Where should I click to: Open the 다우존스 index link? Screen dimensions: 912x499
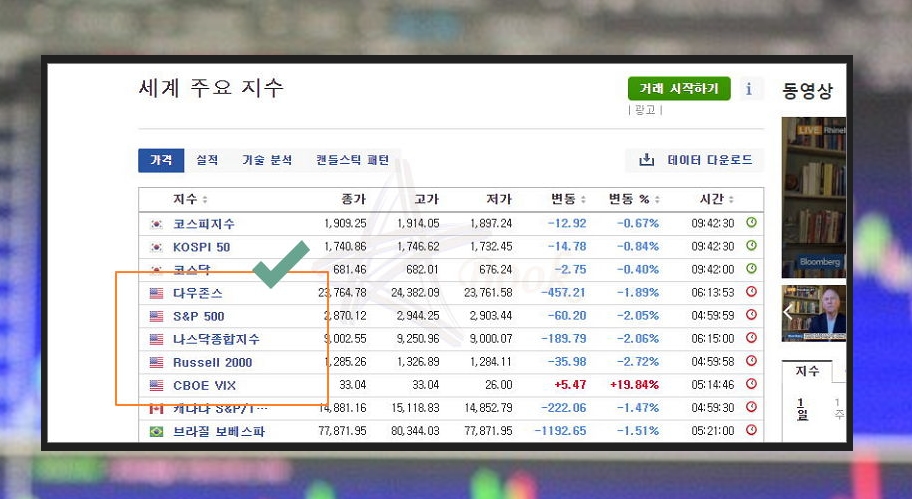pyautogui.click(x=198, y=293)
